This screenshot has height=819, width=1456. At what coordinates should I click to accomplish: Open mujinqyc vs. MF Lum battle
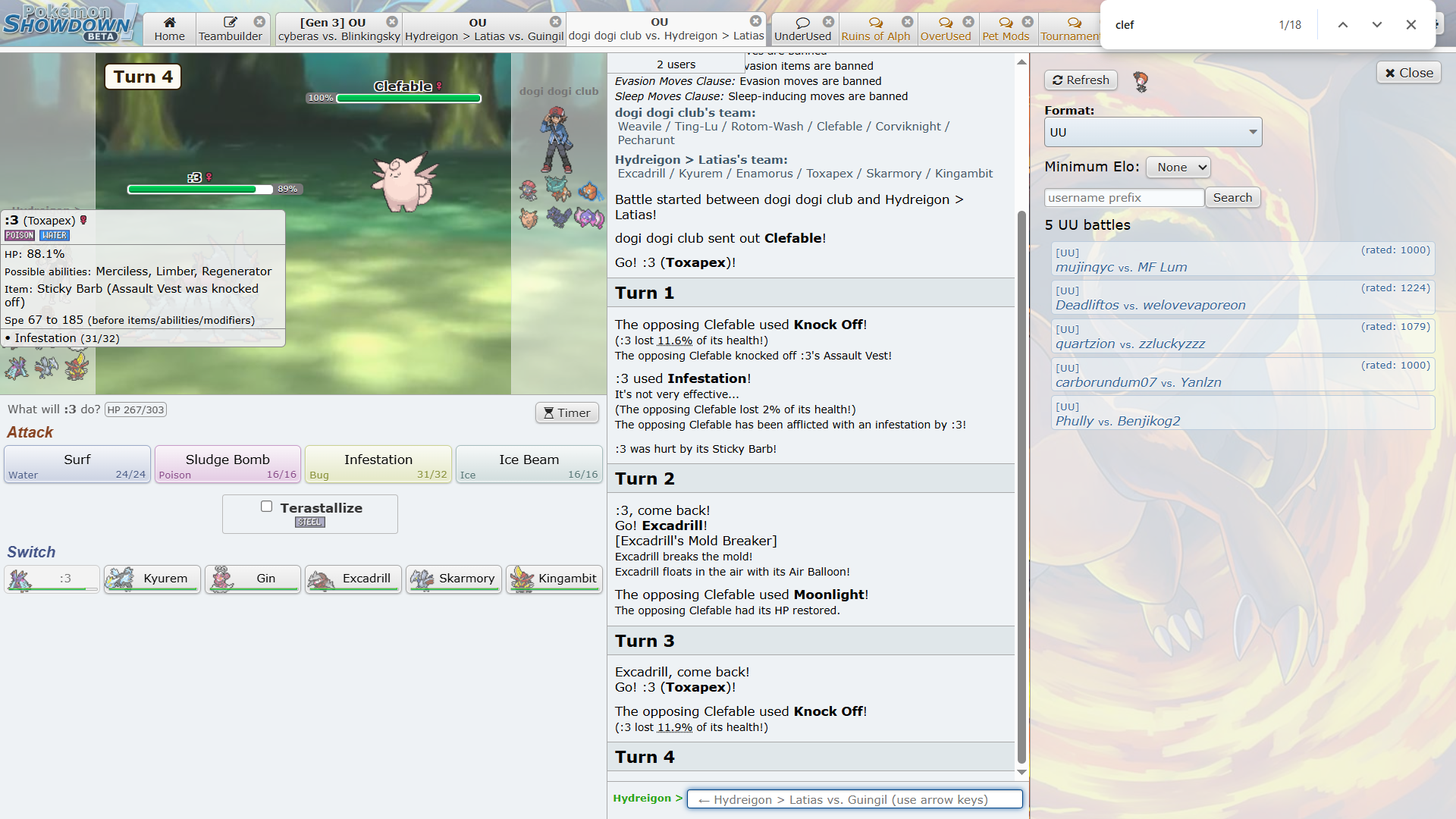point(1243,259)
